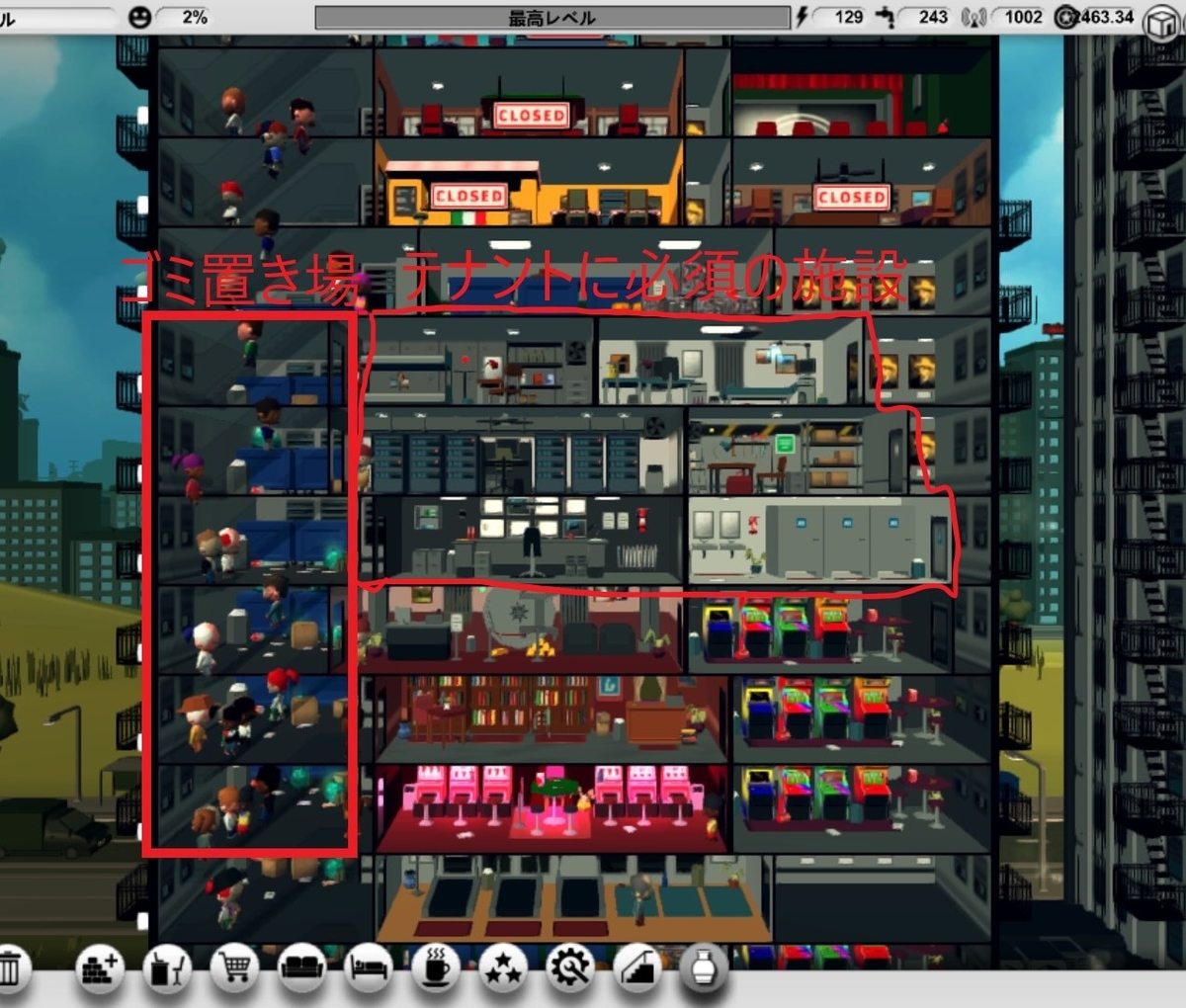
Task: Open the apartment bed category
Action: coord(370,968)
